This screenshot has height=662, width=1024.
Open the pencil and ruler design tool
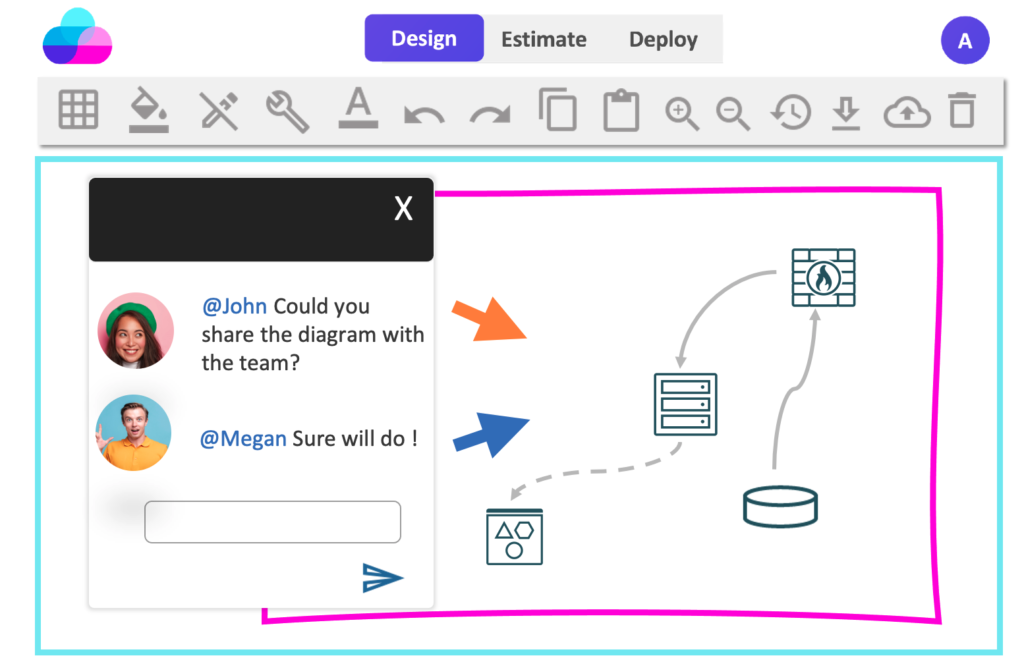[219, 110]
